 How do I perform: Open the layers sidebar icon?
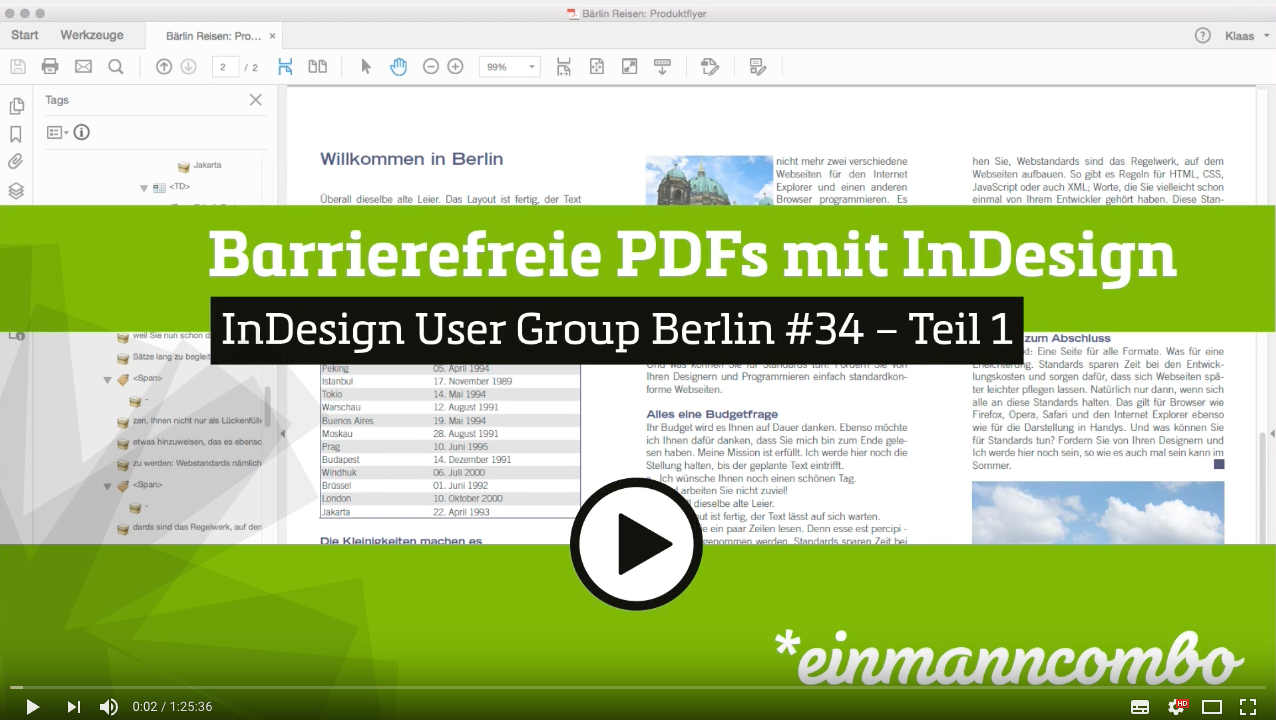pyautogui.click(x=16, y=190)
